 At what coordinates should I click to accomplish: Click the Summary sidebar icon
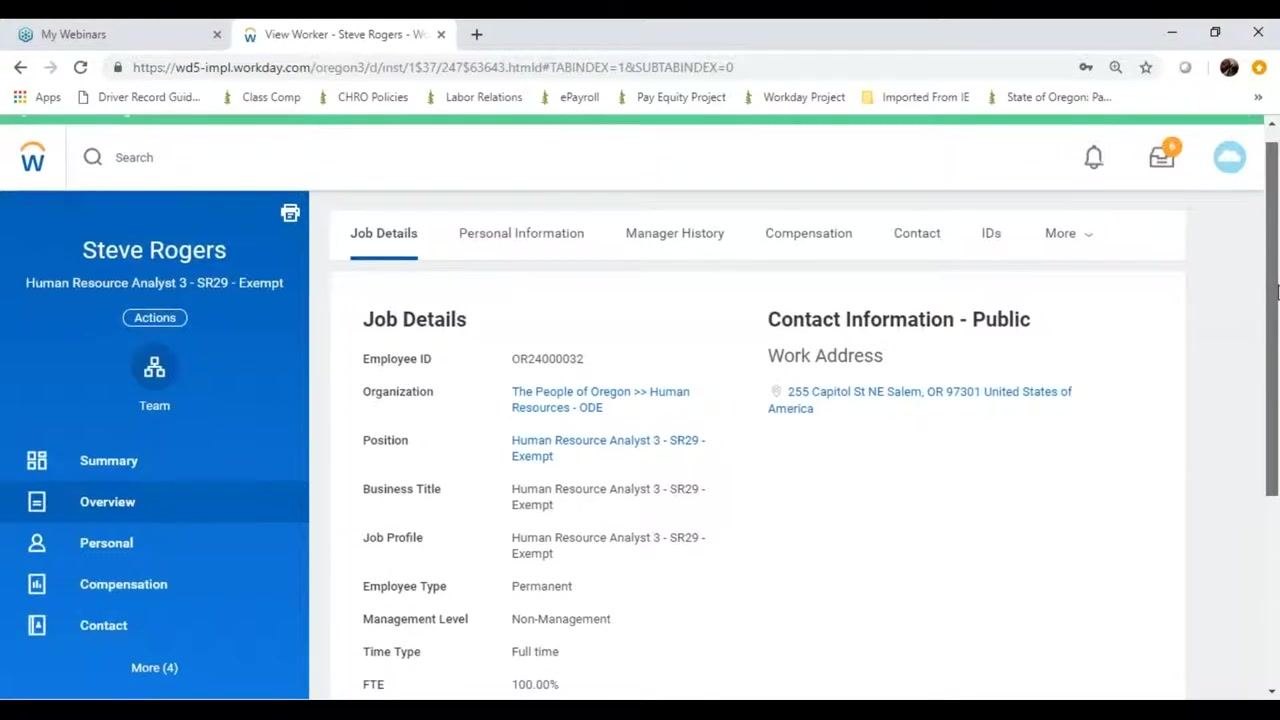(x=37, y=460)
